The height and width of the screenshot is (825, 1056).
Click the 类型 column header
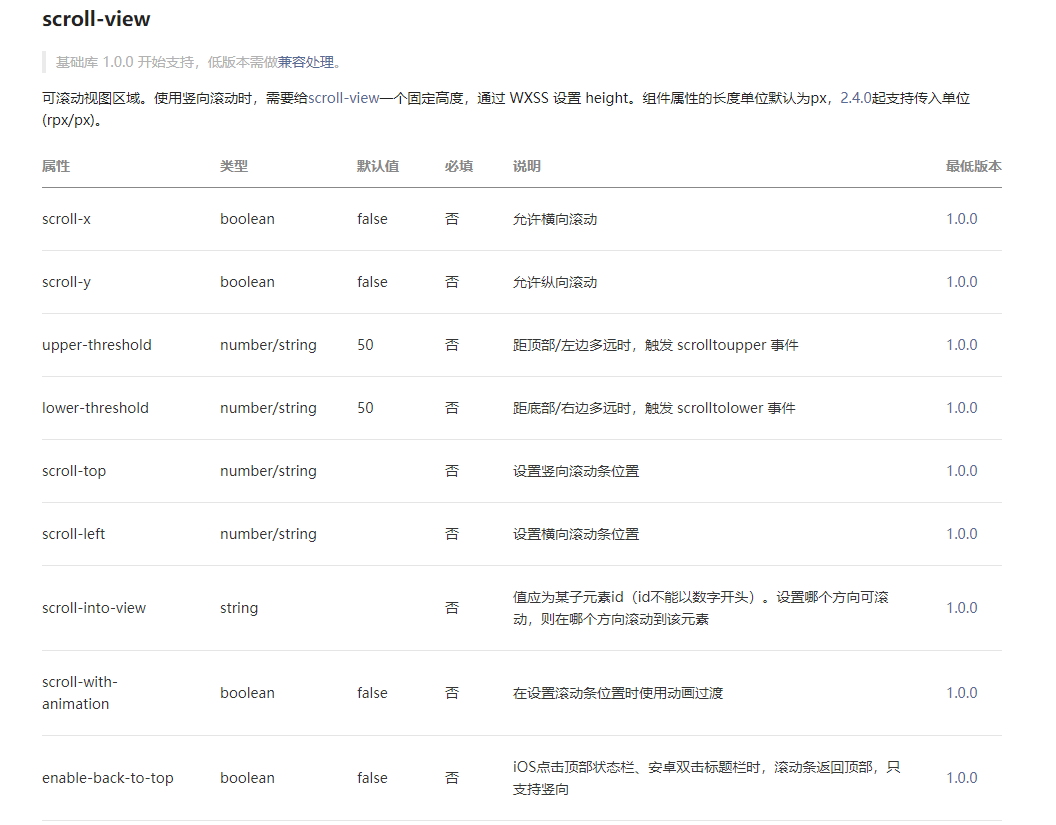(234, 166)
